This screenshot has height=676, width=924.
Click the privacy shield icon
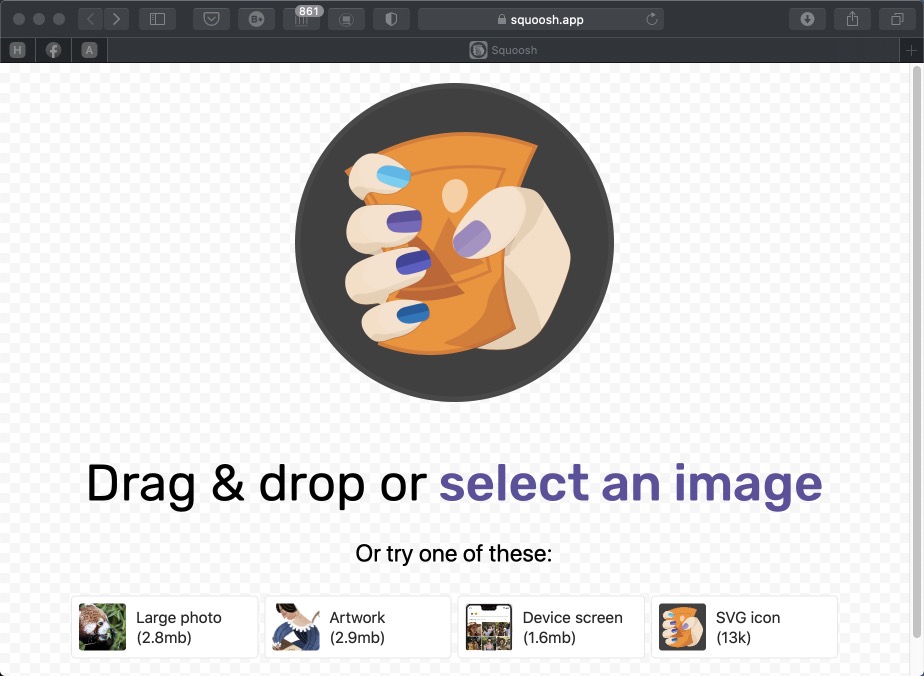391,19
